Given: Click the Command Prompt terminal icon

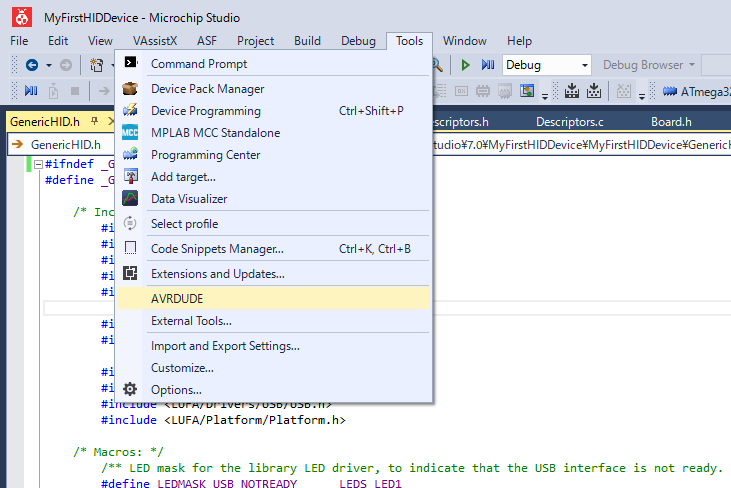Looking at the screenshot, I should tap(131, 62).
